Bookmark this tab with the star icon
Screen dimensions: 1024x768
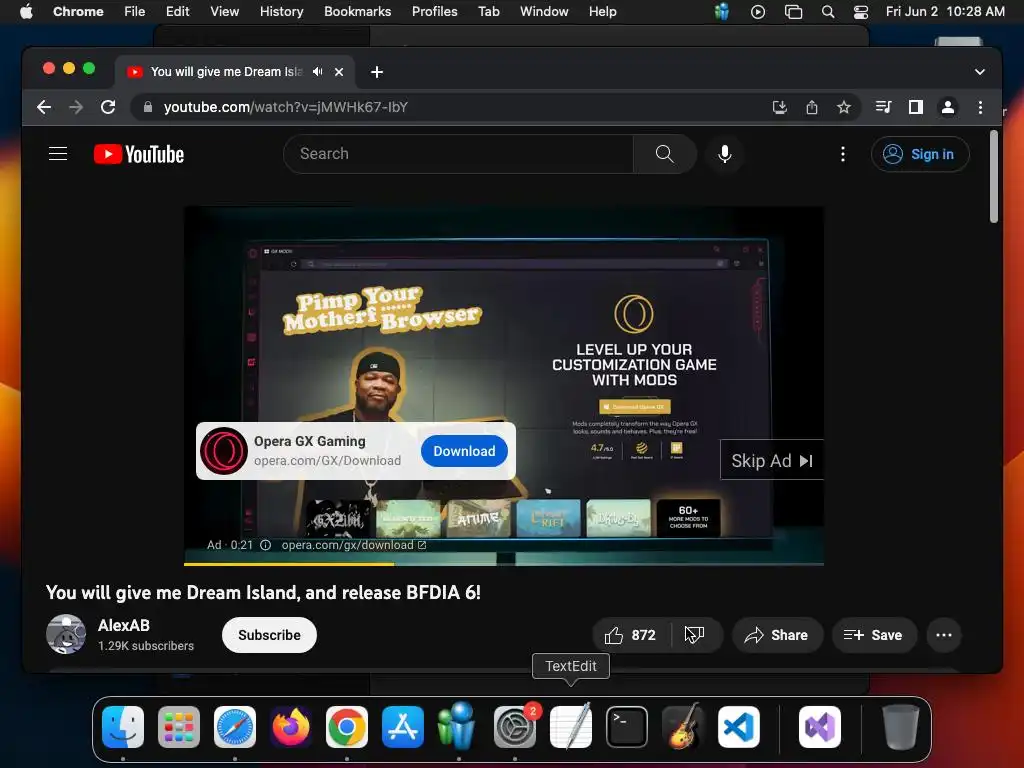point(844,107)
